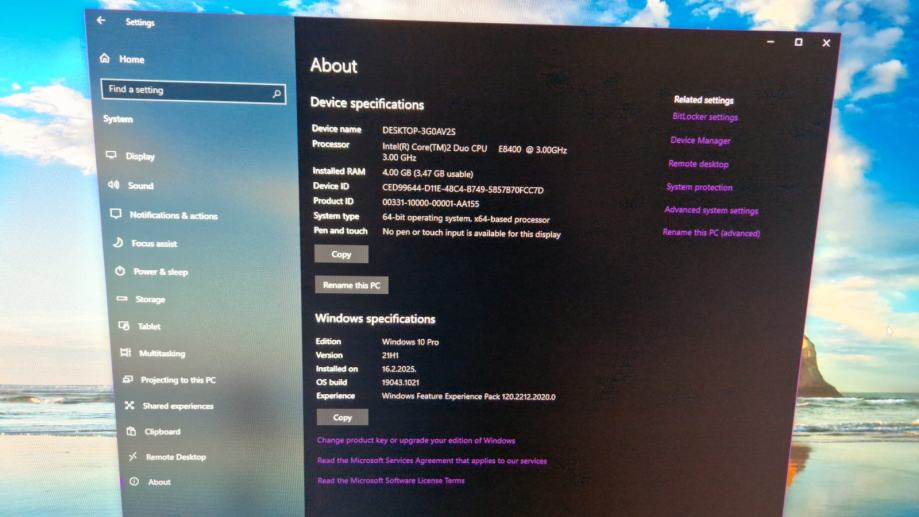The image size is (919, 517).
Task: Click device name DESKTOP-3G0AV2S
Action: [418, 131]
